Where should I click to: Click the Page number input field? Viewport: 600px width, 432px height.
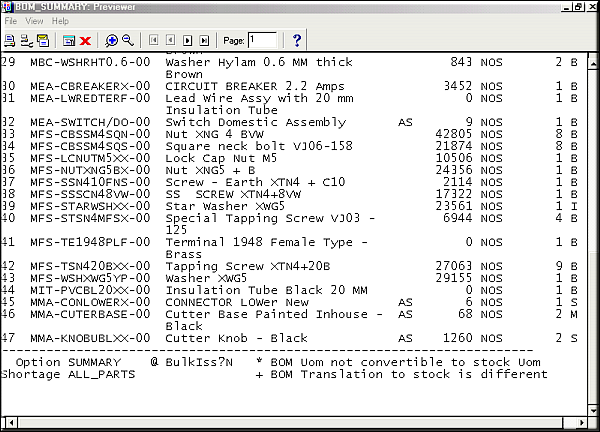[262, 40]
